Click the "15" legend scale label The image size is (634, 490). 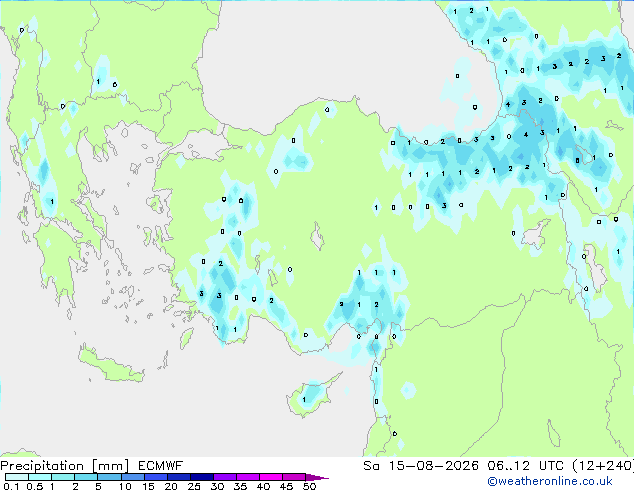click(148, 486)
